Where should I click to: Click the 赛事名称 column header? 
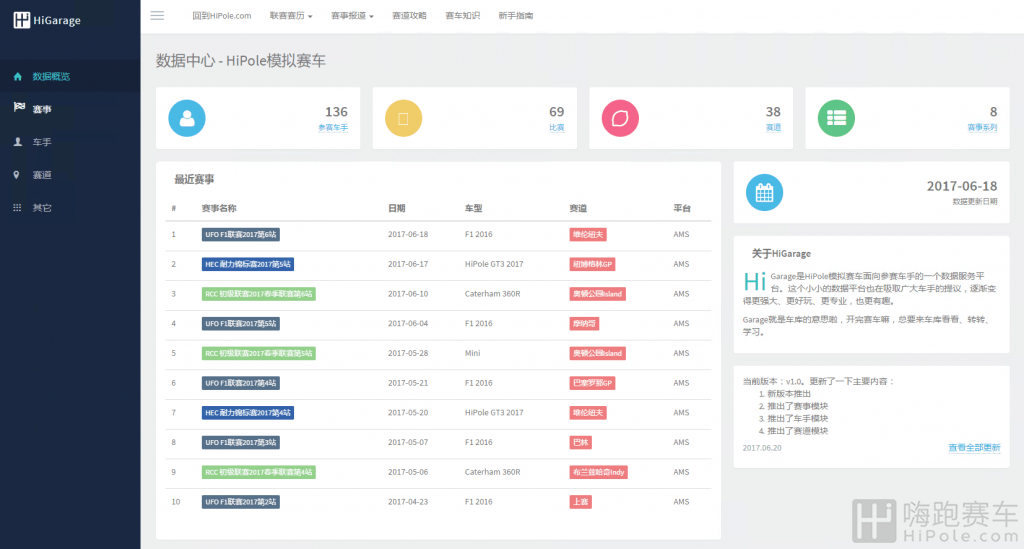[219, 208]
